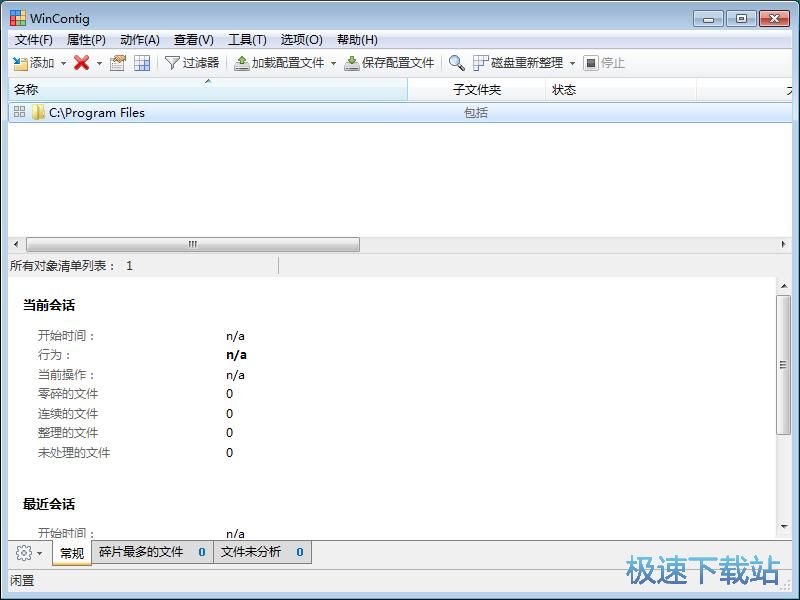Switch to 碎片最多的文件 tab
This screenshot has width=800, height=600.
click(x=152, y=552)
